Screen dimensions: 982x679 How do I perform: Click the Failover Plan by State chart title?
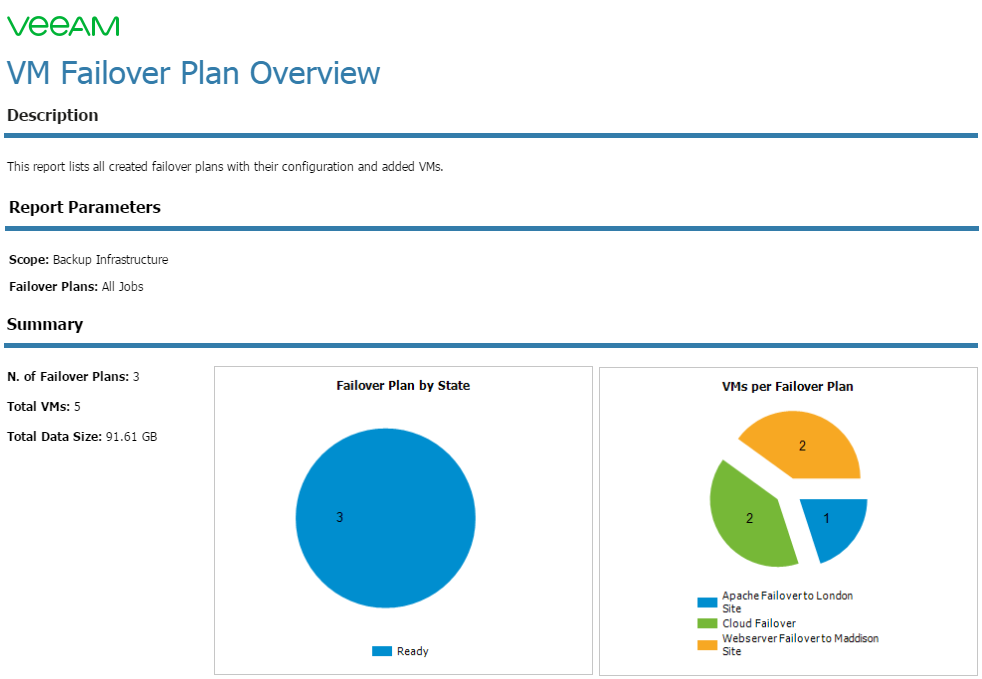[403, 385]
